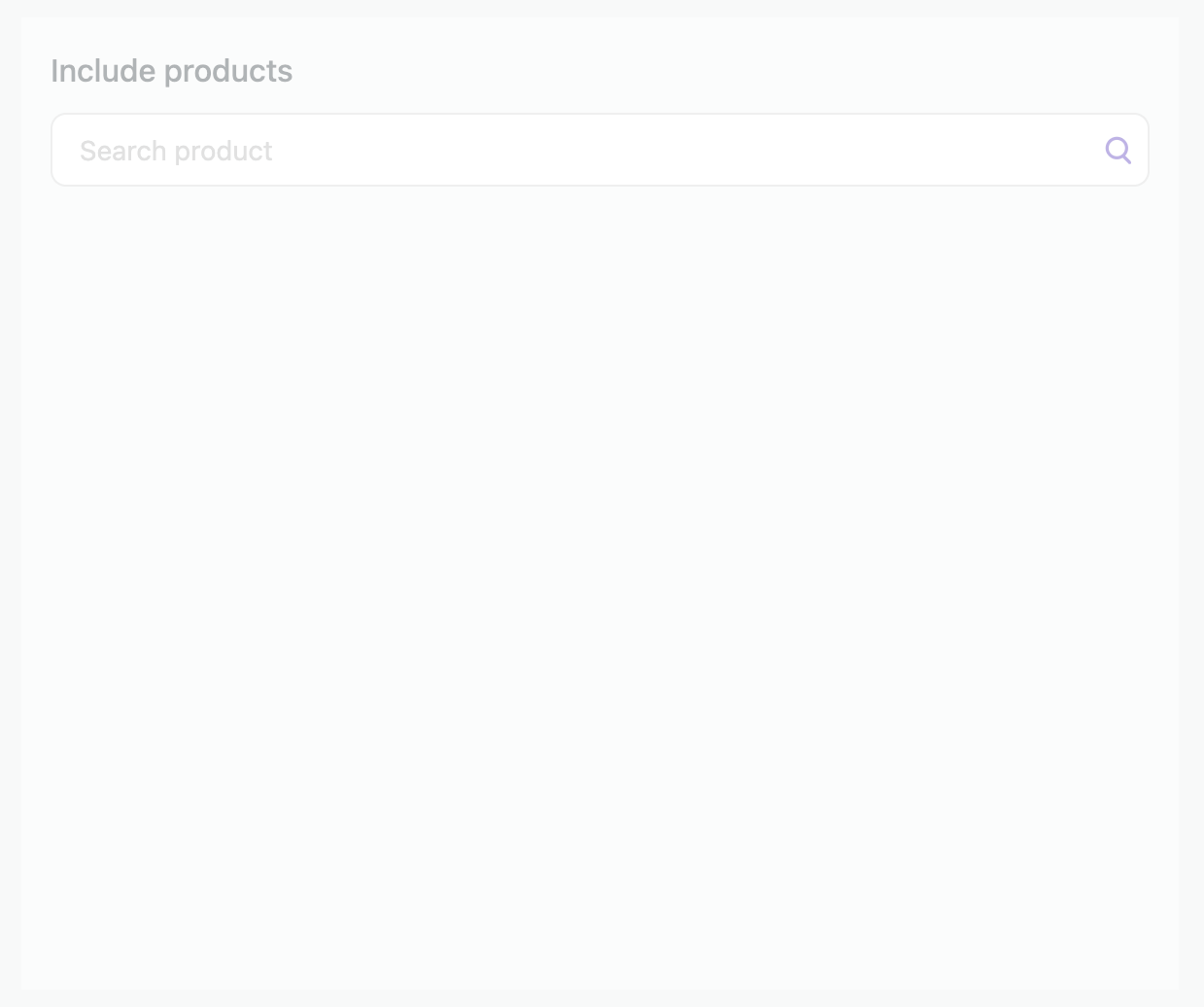This screenshot has height=1007, width=1204.
Task: Click the word Include in the heading
Action: 103,71
